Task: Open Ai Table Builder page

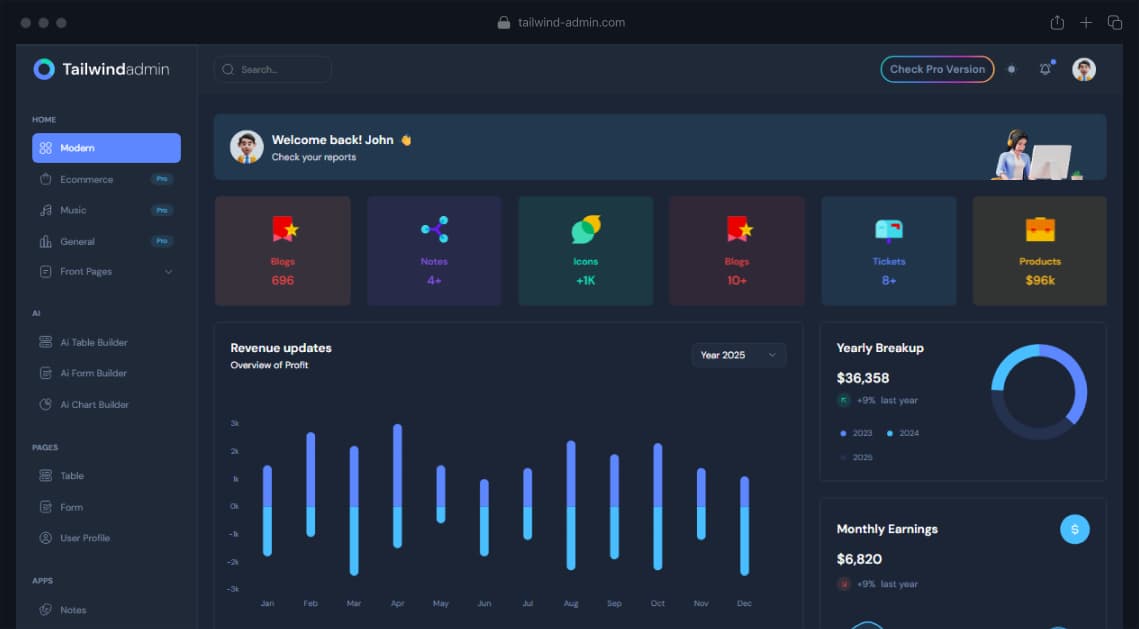Action: point(93,342)
